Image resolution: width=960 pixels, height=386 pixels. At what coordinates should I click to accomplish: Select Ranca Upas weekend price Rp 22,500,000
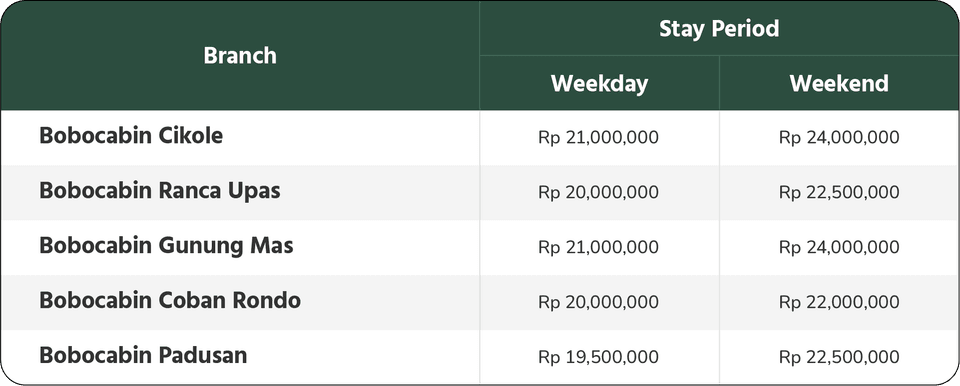coord(839,192)
